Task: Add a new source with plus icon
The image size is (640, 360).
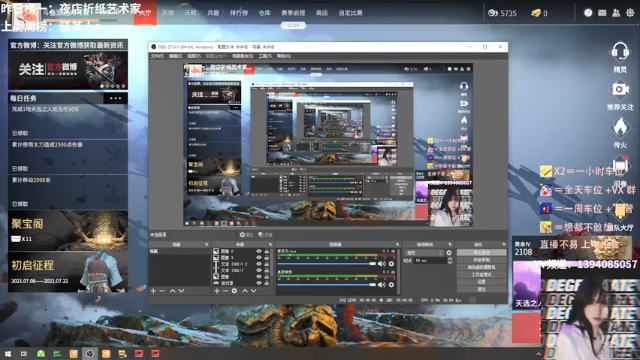Action: 217,291
